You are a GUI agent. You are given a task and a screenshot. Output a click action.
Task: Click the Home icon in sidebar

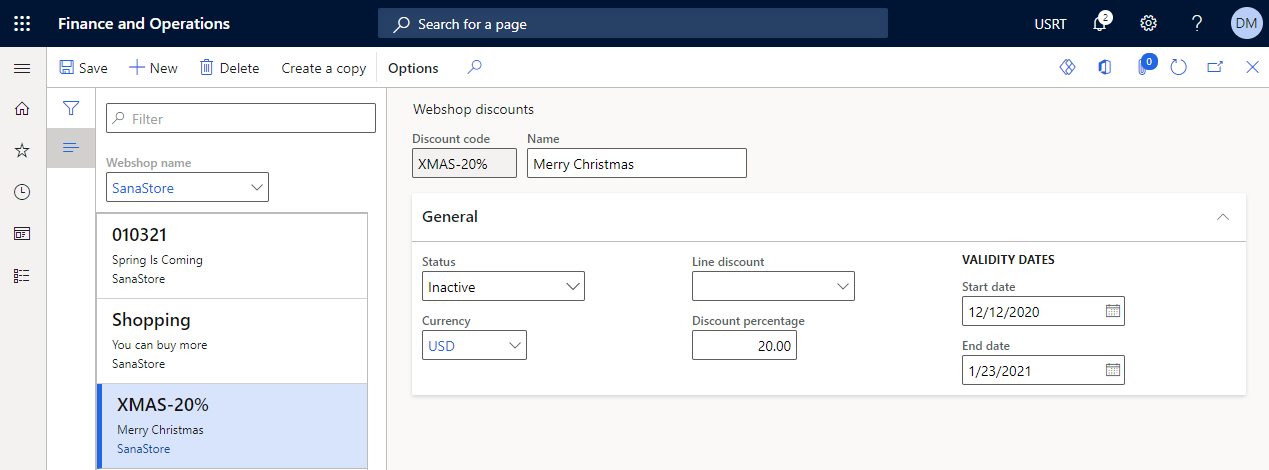pyautogui.click(x=22, y=108)
